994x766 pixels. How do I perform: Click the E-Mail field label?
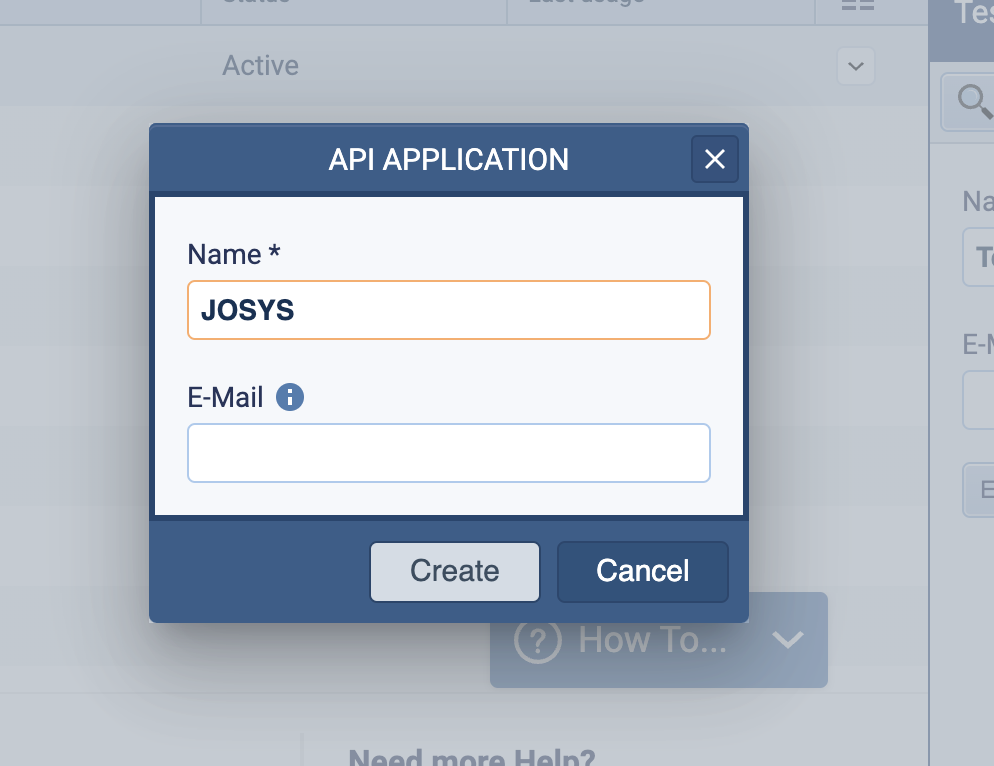coord(225,398)
